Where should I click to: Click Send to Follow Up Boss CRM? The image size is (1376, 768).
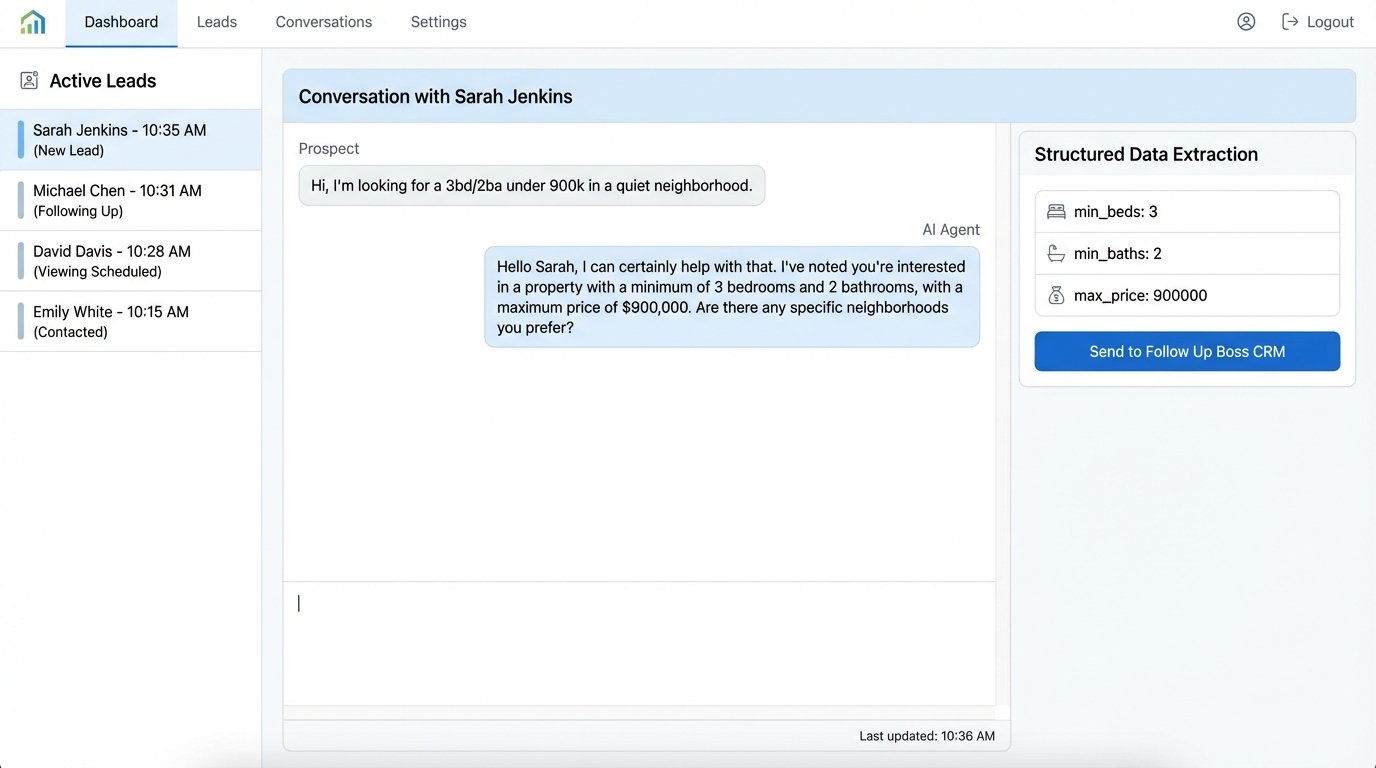(1186, 351)
